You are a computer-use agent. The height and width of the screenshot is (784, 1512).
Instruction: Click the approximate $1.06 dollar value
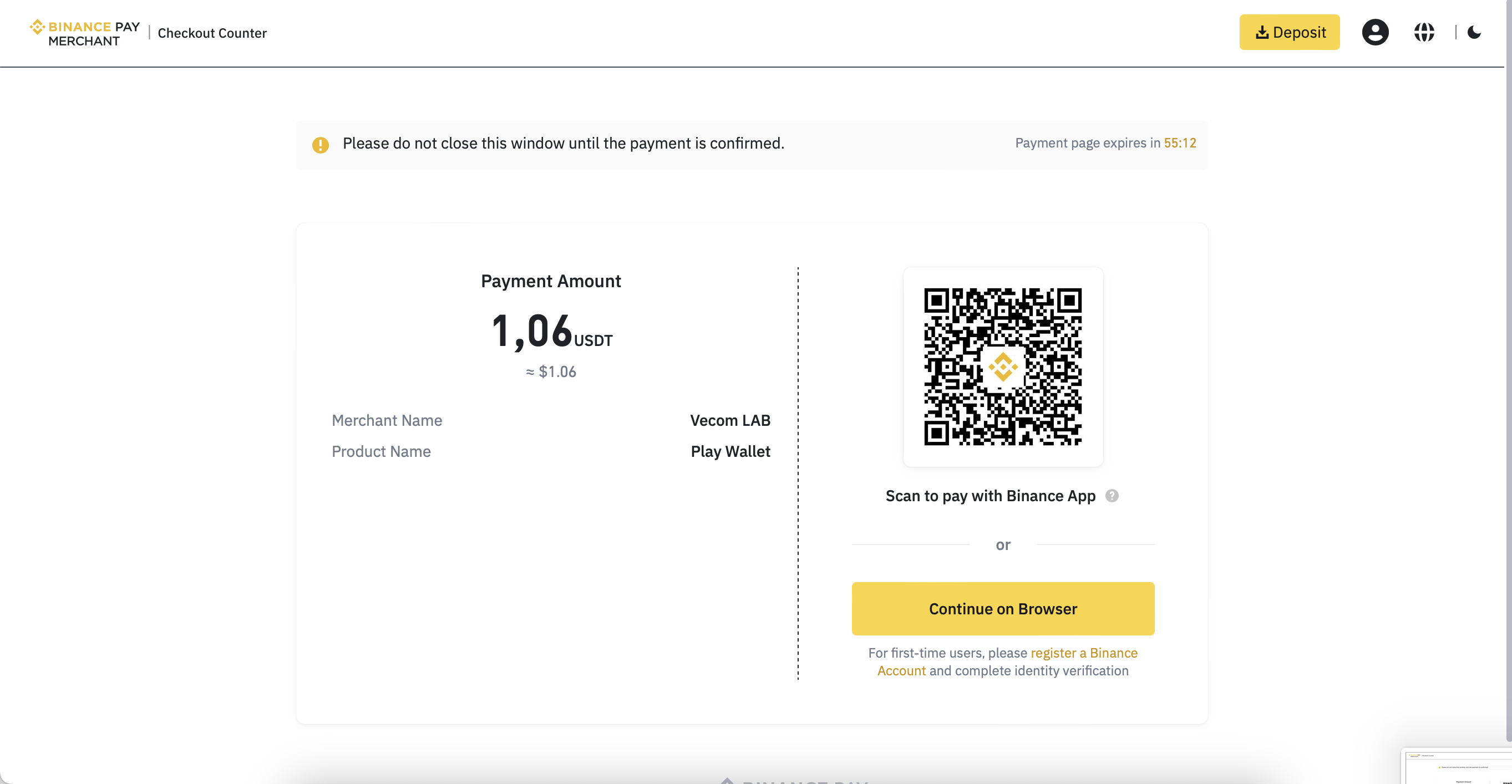[551, 372]
